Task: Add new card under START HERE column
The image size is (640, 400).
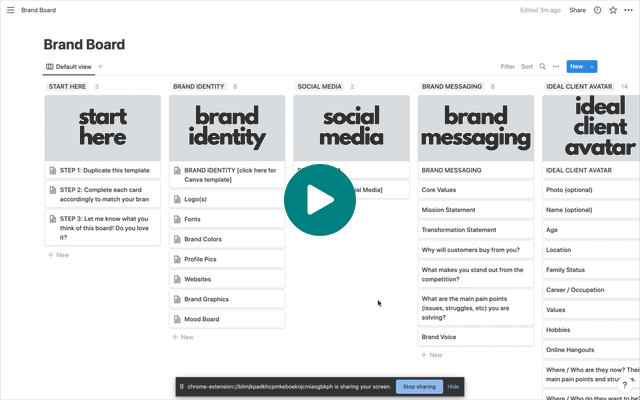Action: [58, 255]
